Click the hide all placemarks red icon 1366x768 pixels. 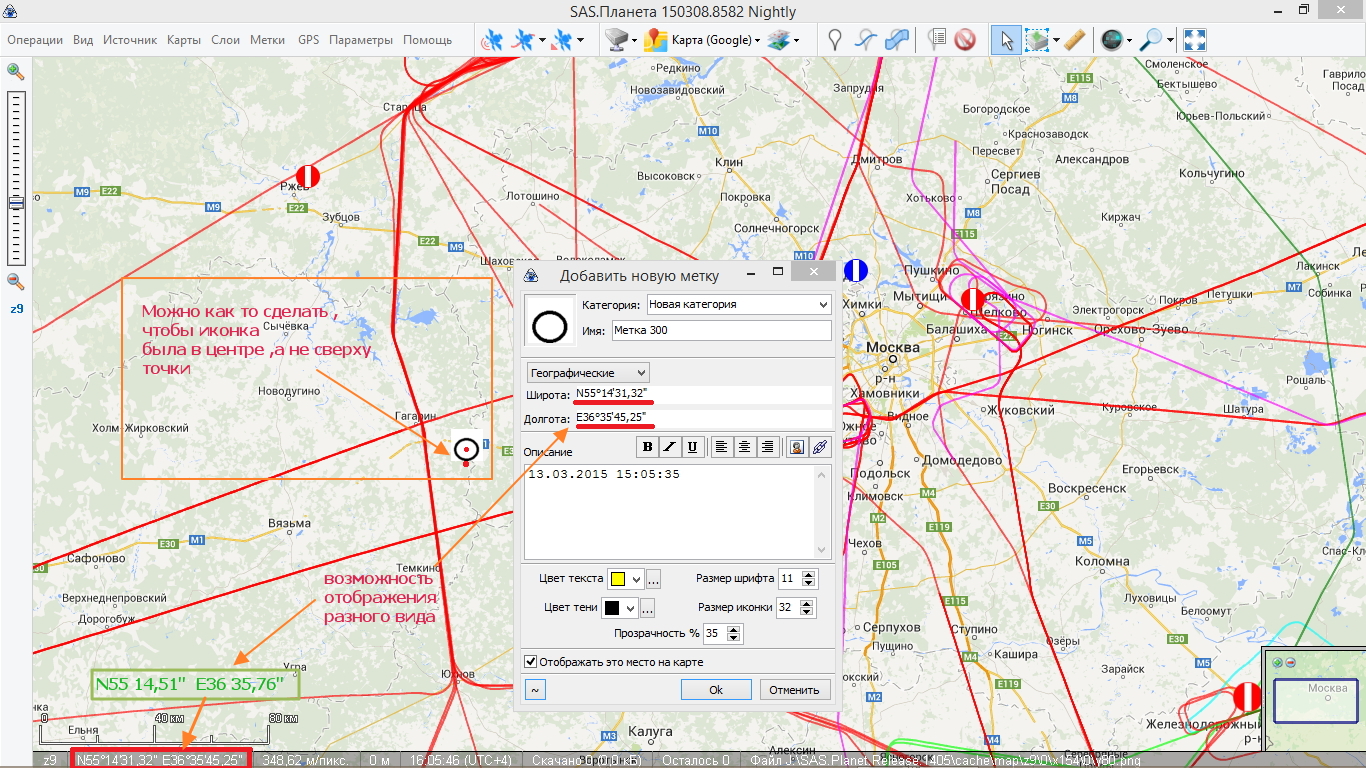pos(964,40)
